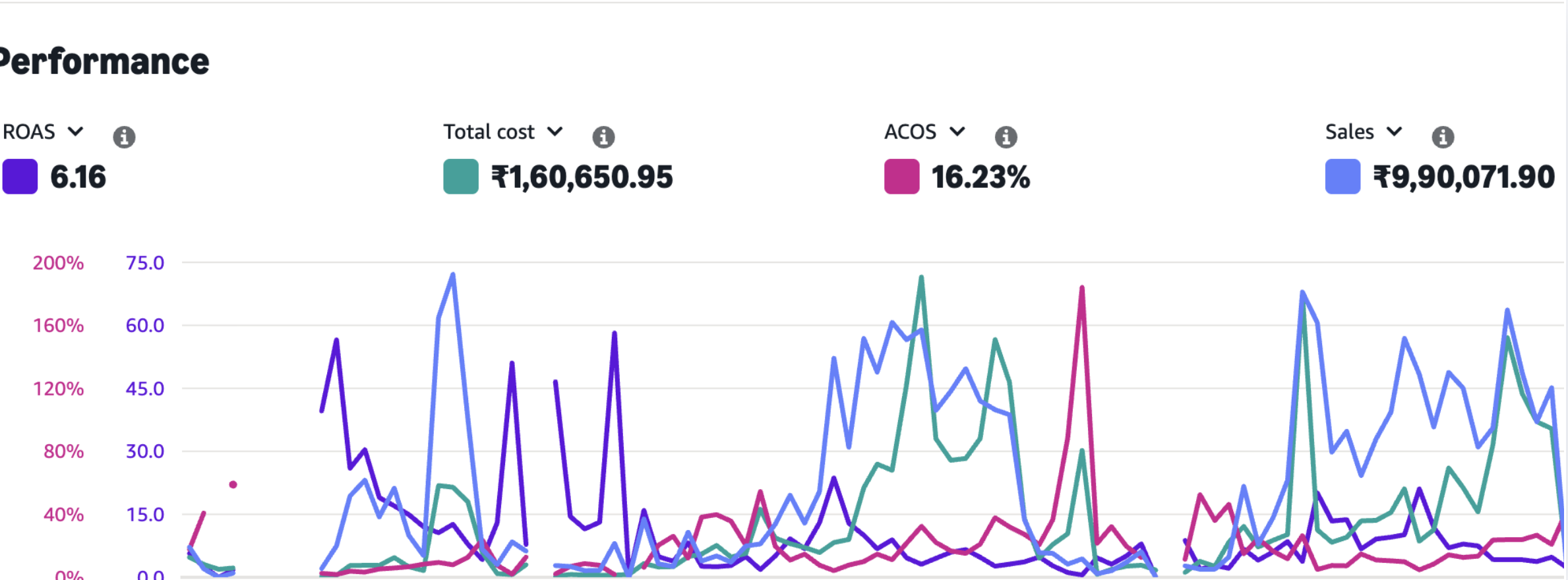The image size is (1568, 580).
Task: Click the Sales amount ₹9,90,071.90
Action: pos(1464,177)
